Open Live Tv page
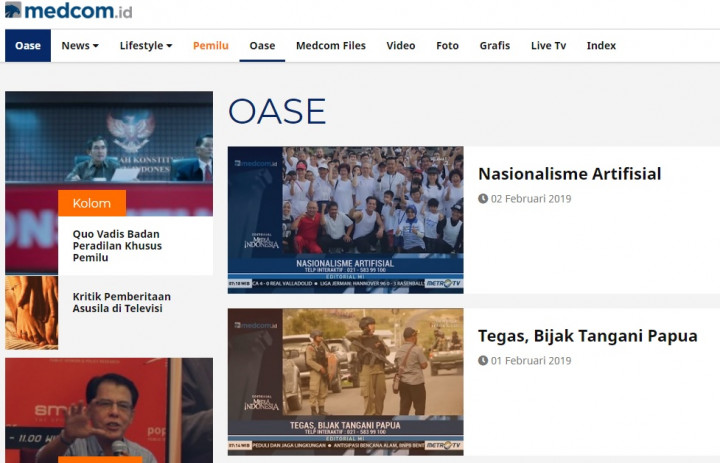Image resolution: width=720 pixels, height=463 pixels. [548, 46]
